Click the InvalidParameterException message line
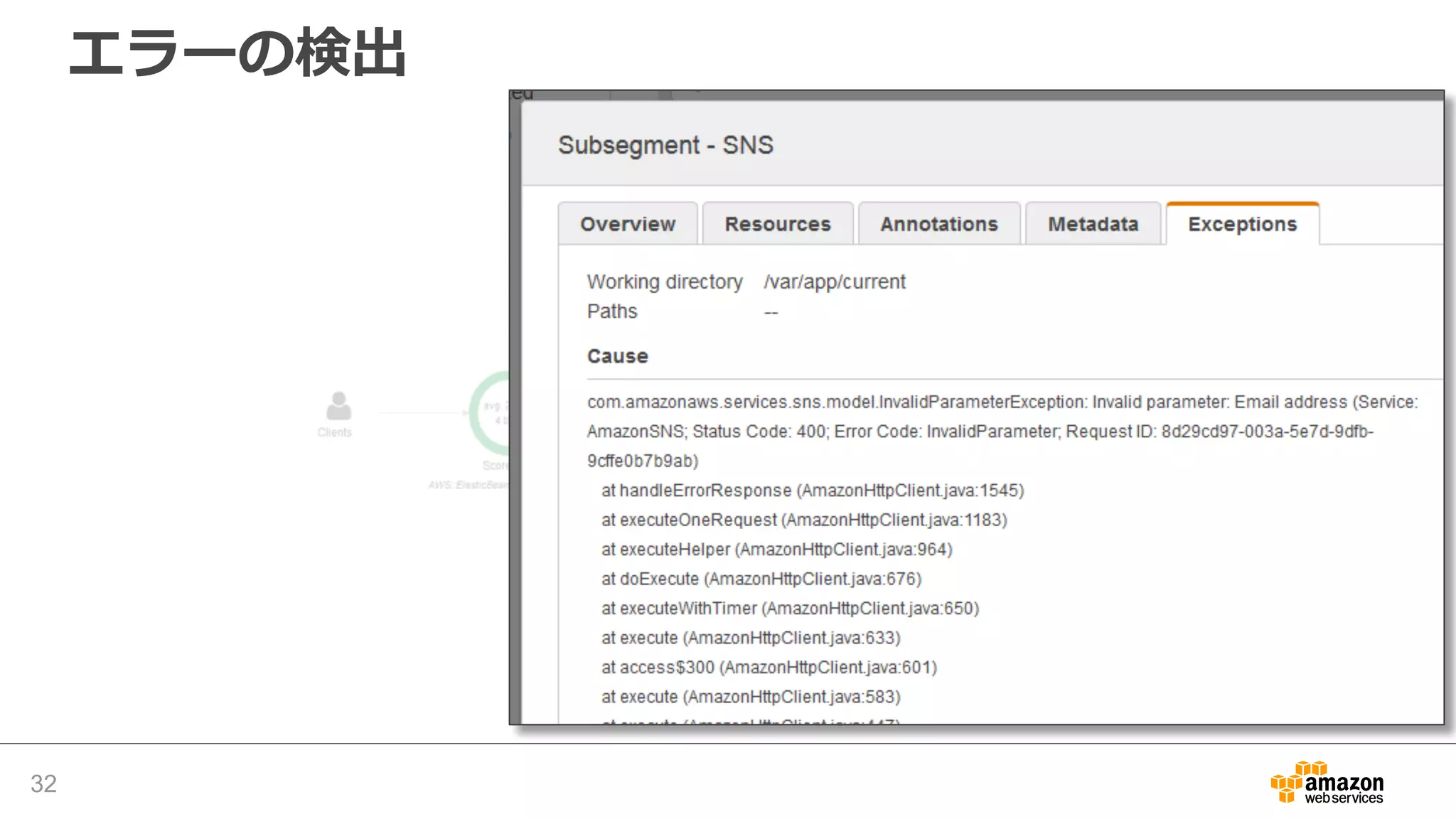Viewport: 1456px width, 819px height. [x=1002, y=402]
